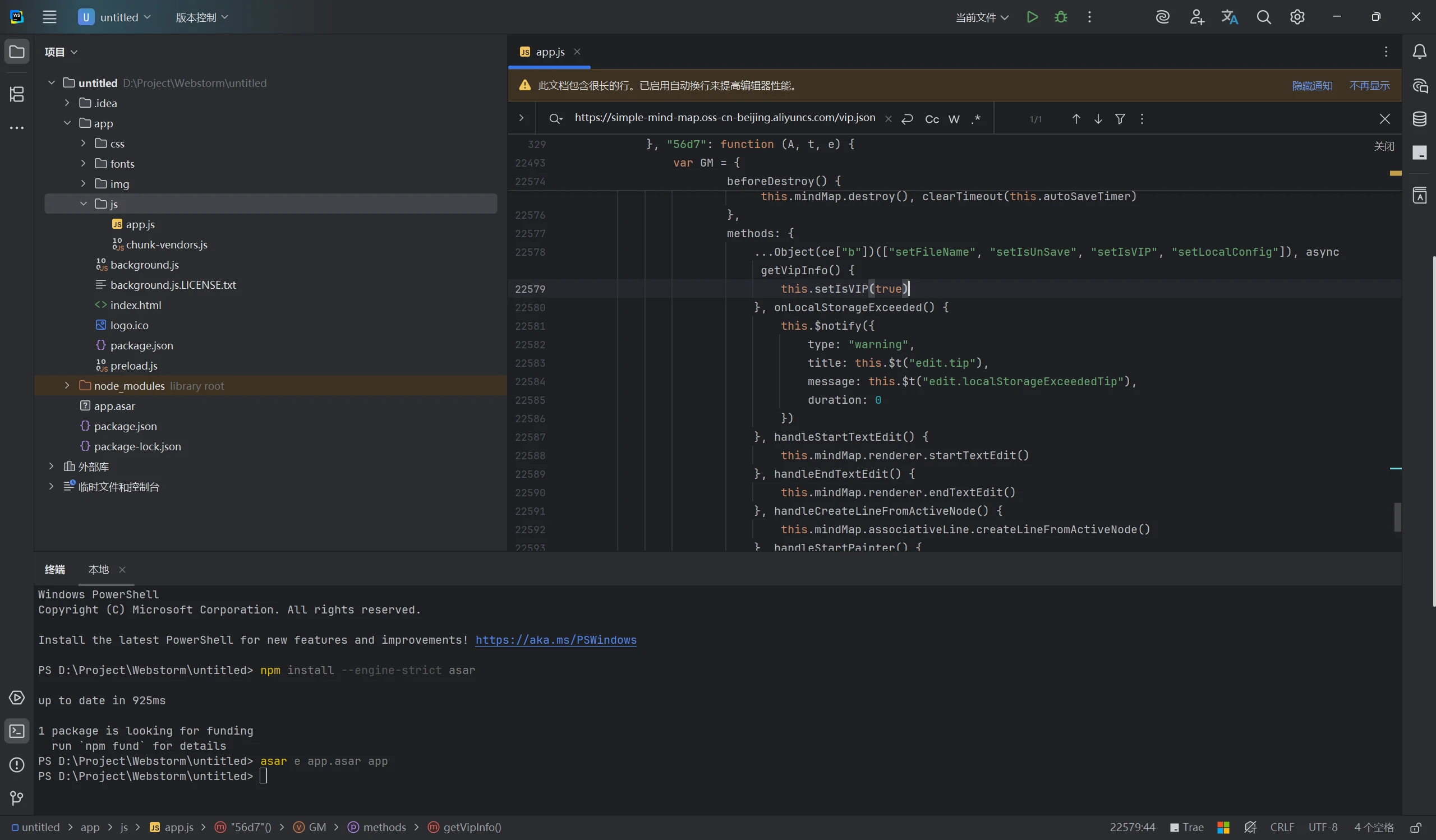1436x840 pixels.
Task: Open Search Everywhere magnifier icon
Action: pos(1263,17)
